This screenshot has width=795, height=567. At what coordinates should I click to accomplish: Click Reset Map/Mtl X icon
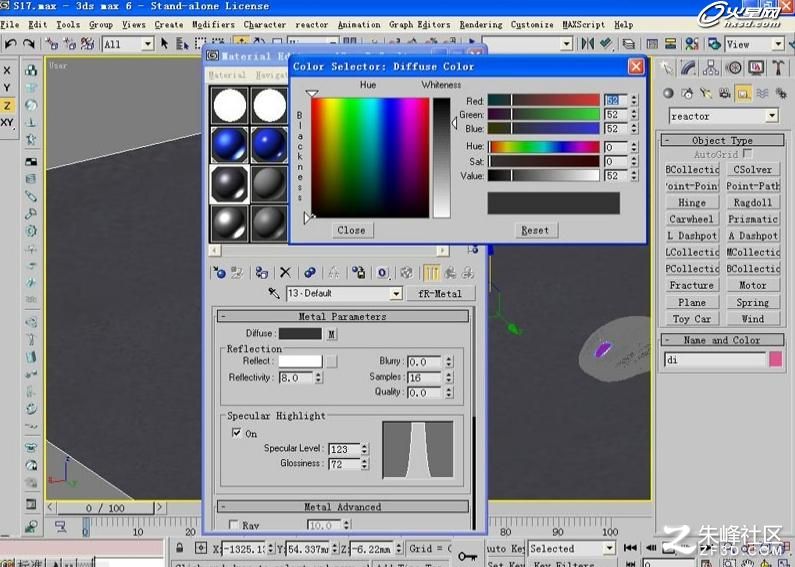tap(285, 273)
